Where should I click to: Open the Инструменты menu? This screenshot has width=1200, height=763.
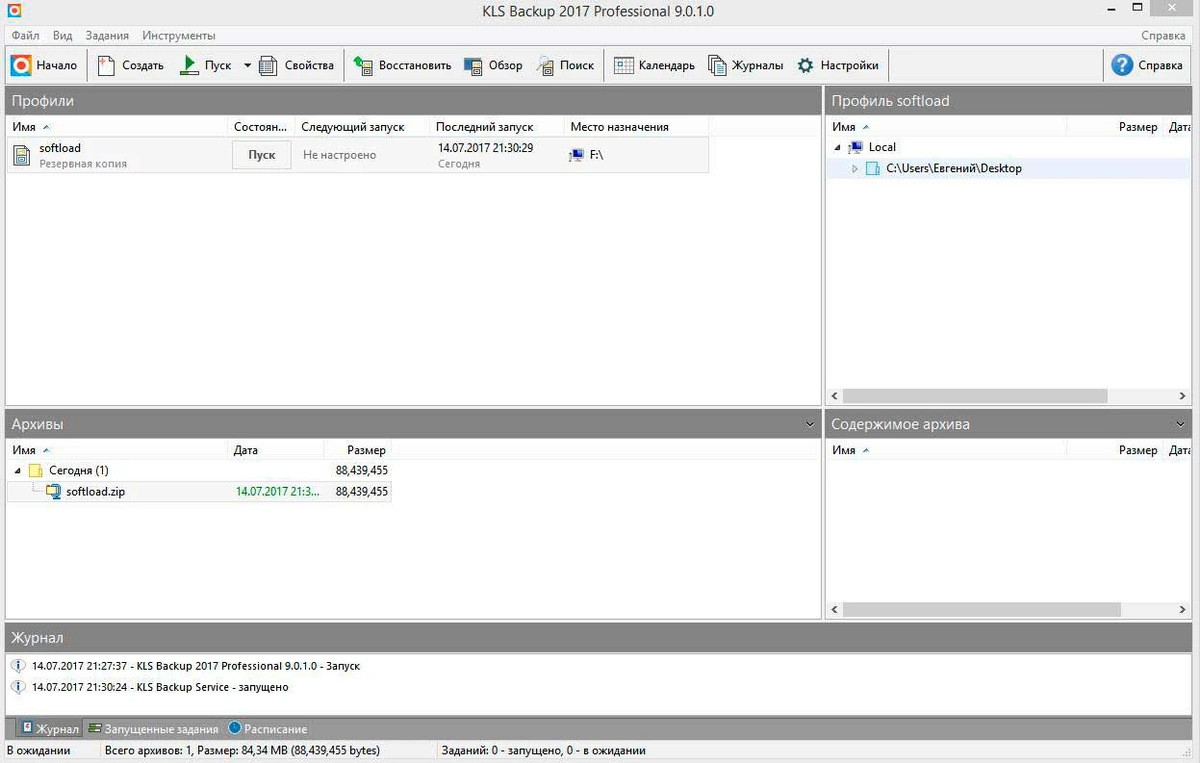click(179, 35)
